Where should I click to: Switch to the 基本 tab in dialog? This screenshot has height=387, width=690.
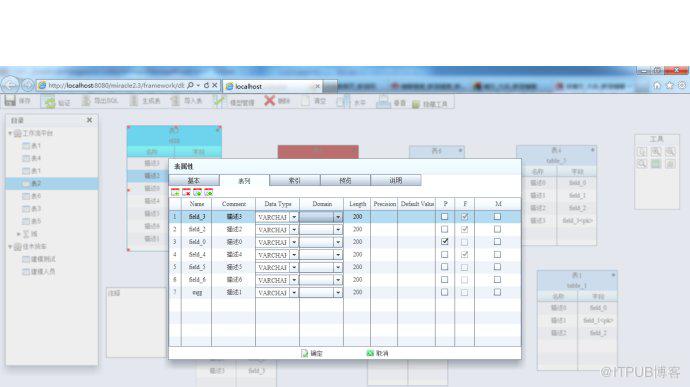coord(194,181)
